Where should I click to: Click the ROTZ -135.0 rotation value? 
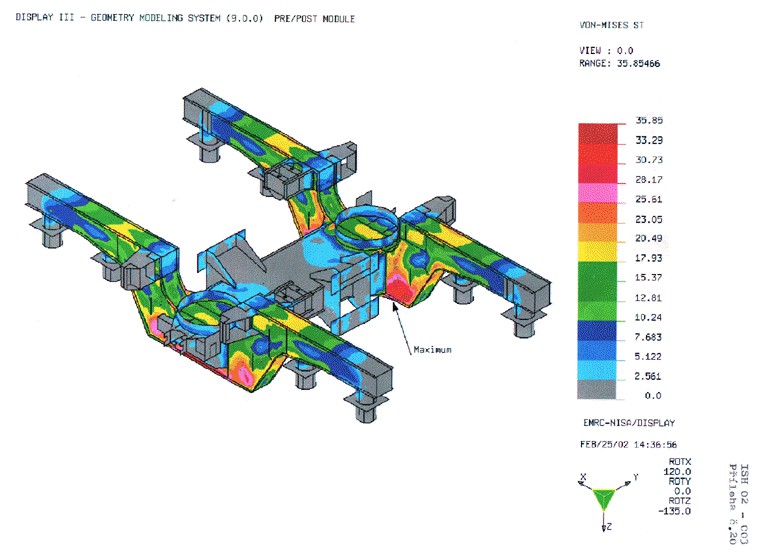674,506
